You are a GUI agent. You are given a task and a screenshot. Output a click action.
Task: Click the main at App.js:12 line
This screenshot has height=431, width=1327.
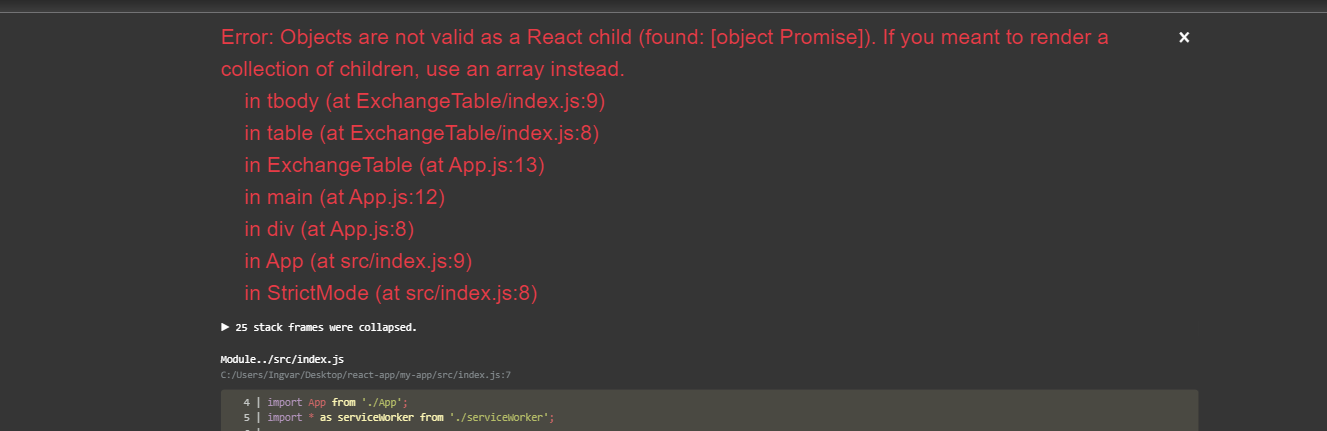click(344, 197)
